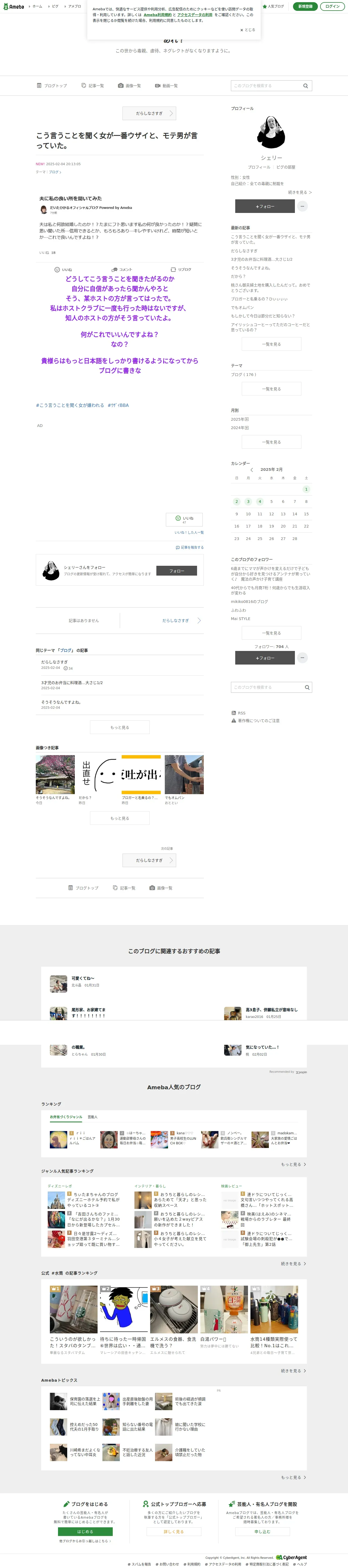Screen dimensions: 348x1568
Task: Open Ameba利用規約 link in cookie notice
Action: 157,15
